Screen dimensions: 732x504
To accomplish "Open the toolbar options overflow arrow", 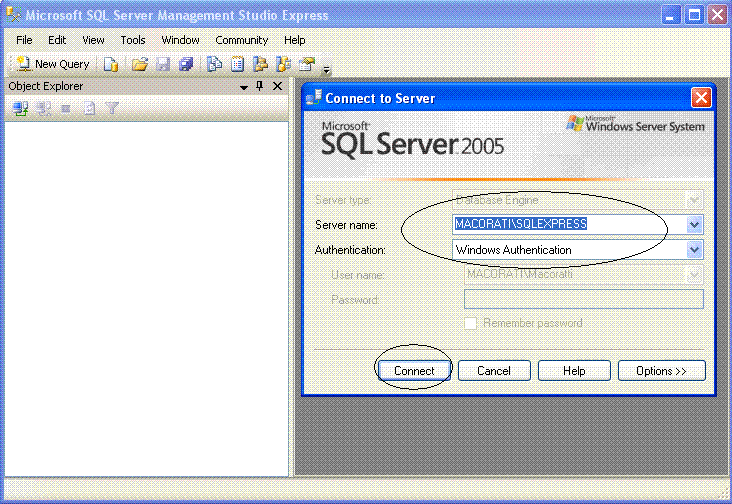I will 327,70.
